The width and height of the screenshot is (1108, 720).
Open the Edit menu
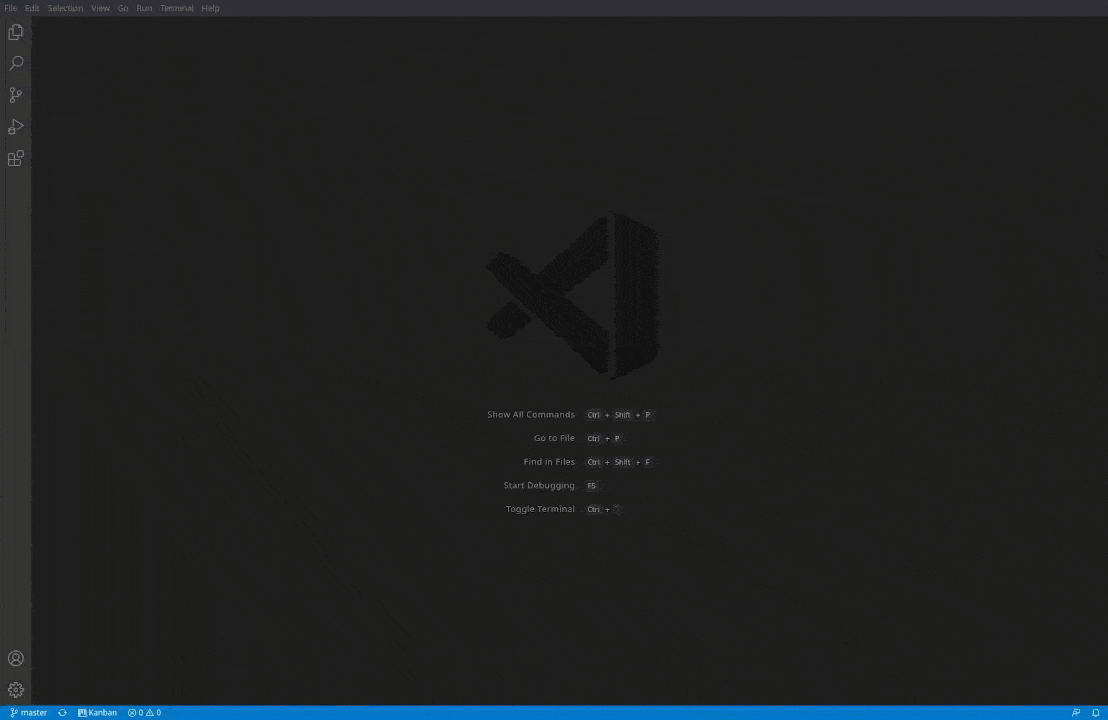[x=33, y=8]
